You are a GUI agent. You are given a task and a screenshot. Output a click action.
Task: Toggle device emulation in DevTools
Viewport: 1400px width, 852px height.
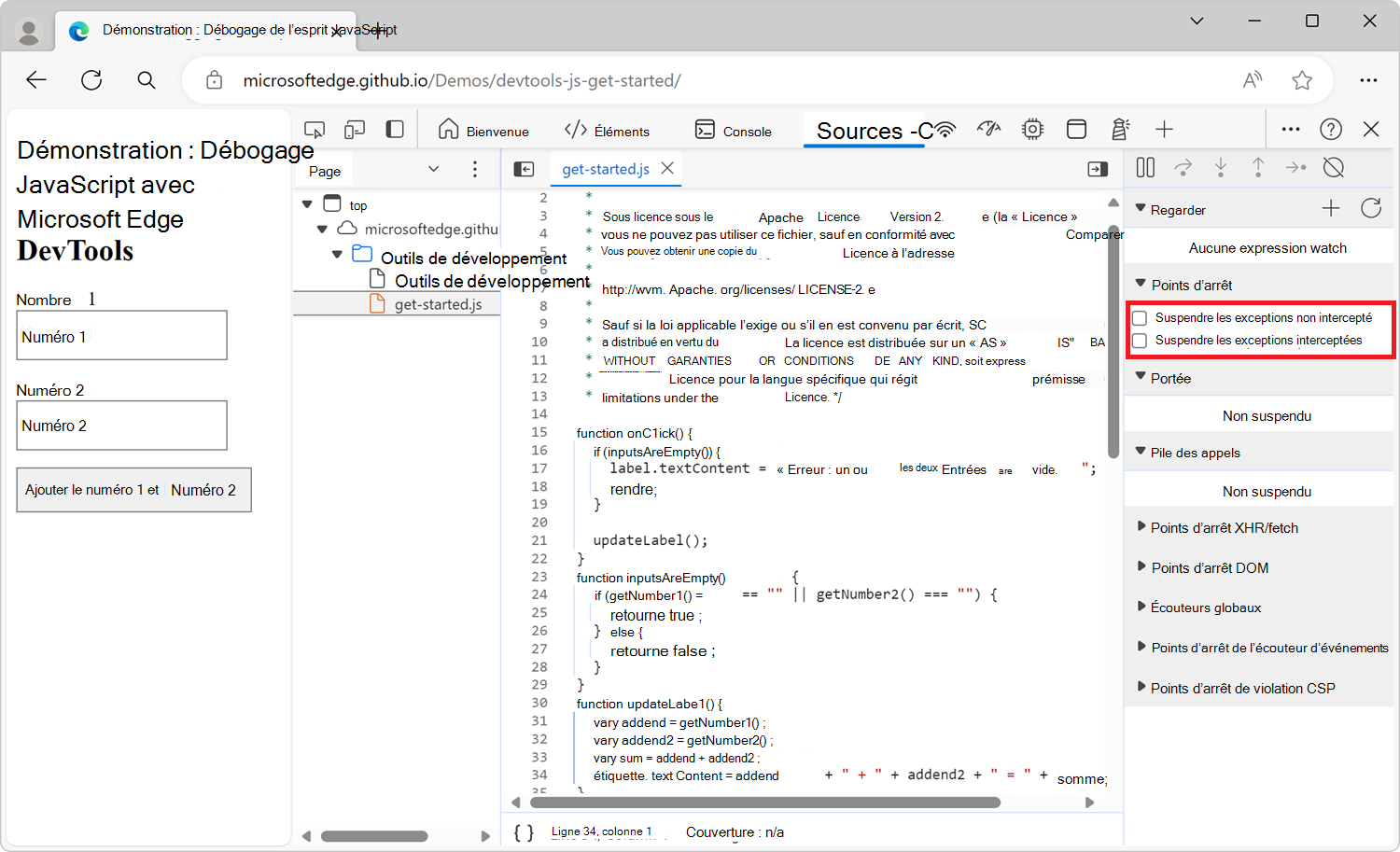(x=355, y=130)
